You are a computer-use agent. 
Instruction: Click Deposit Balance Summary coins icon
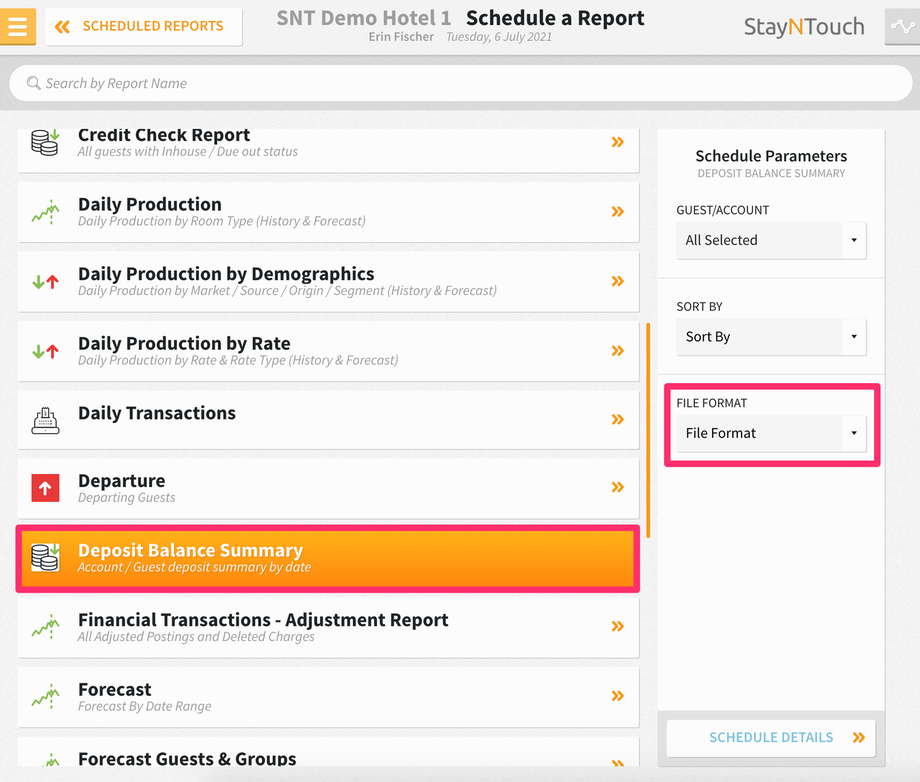tap(45, 557)
